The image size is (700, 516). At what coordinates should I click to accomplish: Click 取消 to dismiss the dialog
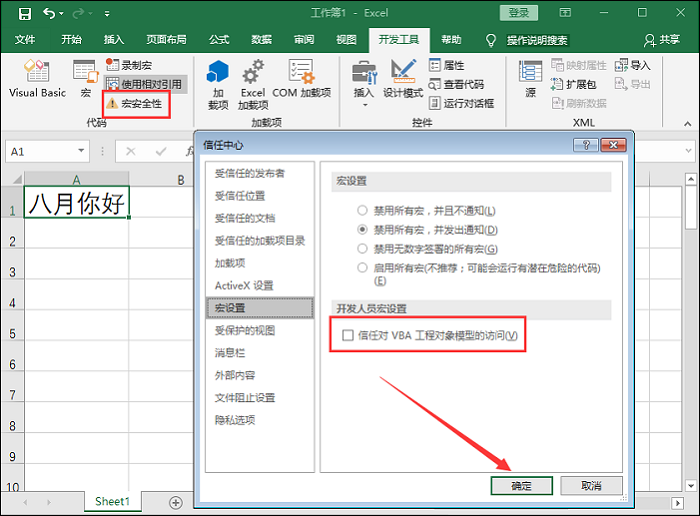591,485
